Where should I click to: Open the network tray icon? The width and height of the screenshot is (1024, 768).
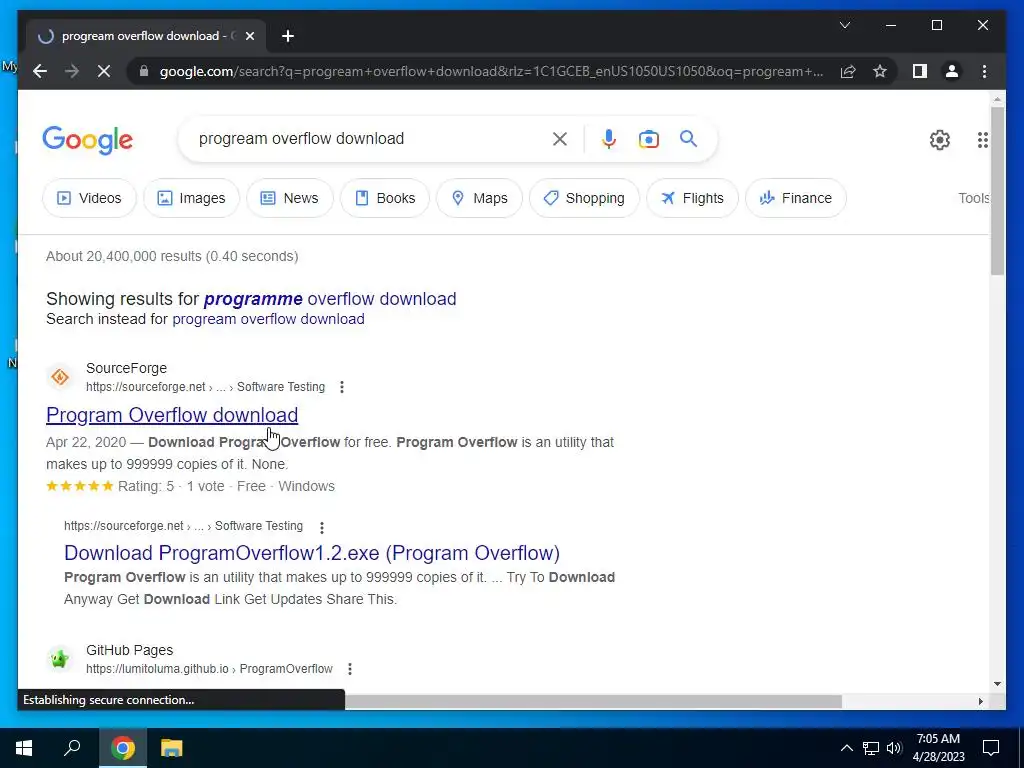(x=870, y=748)
